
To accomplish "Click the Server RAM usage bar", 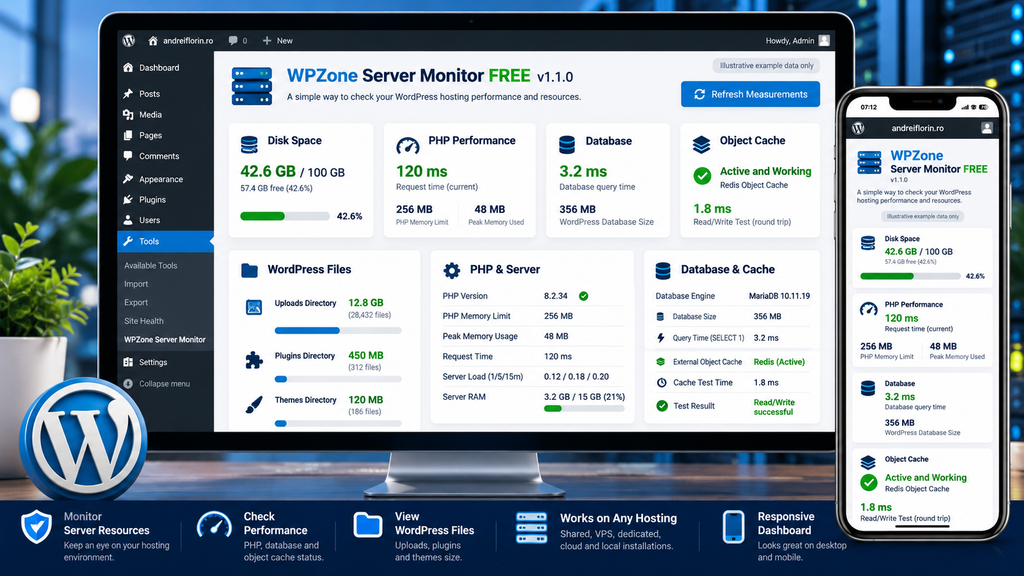I will click(584, 409).
